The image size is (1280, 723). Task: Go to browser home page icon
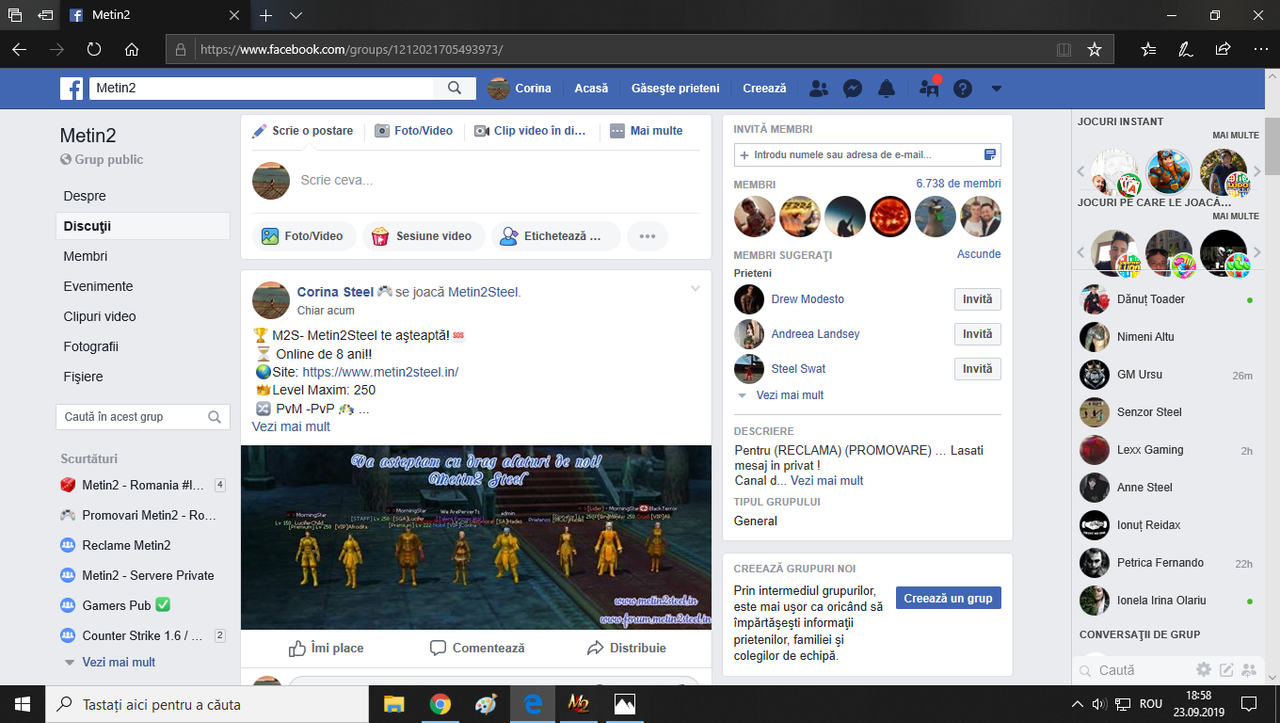[x=131, y=49]
